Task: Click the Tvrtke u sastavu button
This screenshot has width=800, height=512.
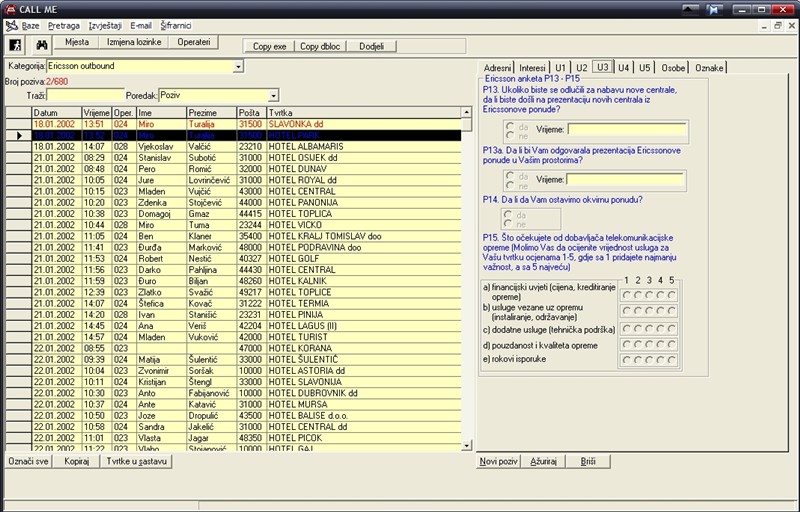Action: (136, 462)
